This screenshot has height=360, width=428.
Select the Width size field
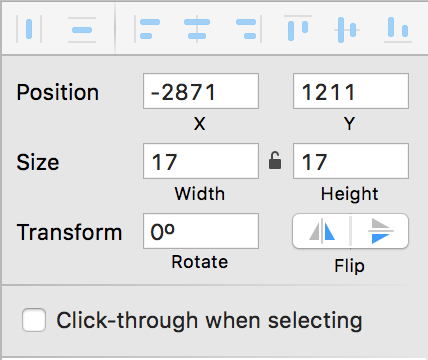(x=201, y=161)
